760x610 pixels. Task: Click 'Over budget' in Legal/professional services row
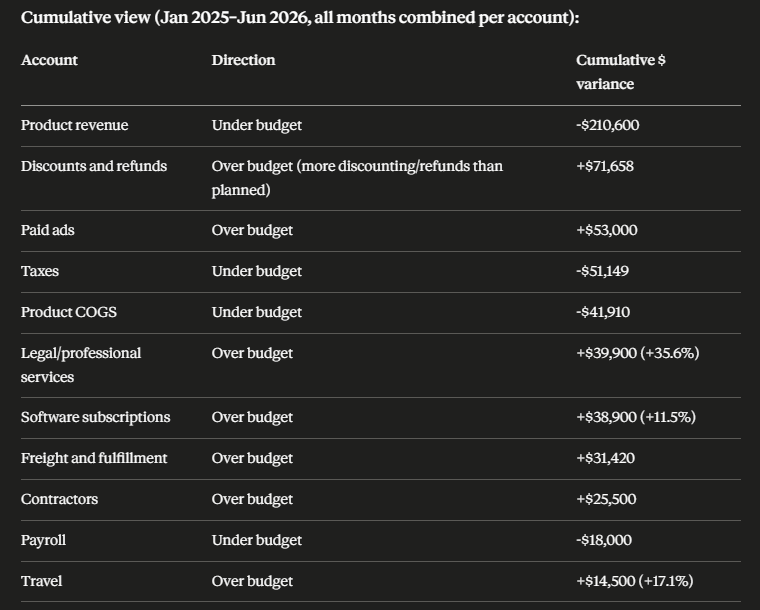(x=252, y=354)
